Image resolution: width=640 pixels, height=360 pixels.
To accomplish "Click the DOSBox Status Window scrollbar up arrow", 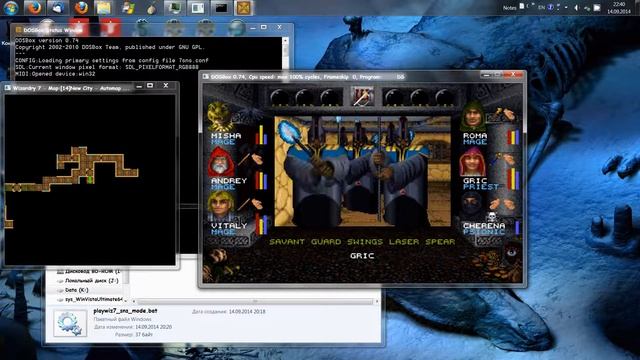I will [x=285, y=41].
